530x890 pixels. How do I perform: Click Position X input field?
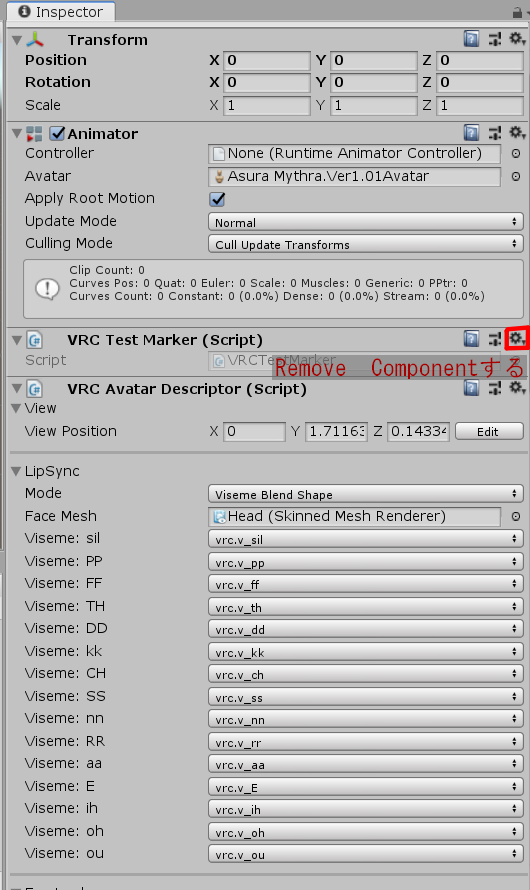(267, 60)
